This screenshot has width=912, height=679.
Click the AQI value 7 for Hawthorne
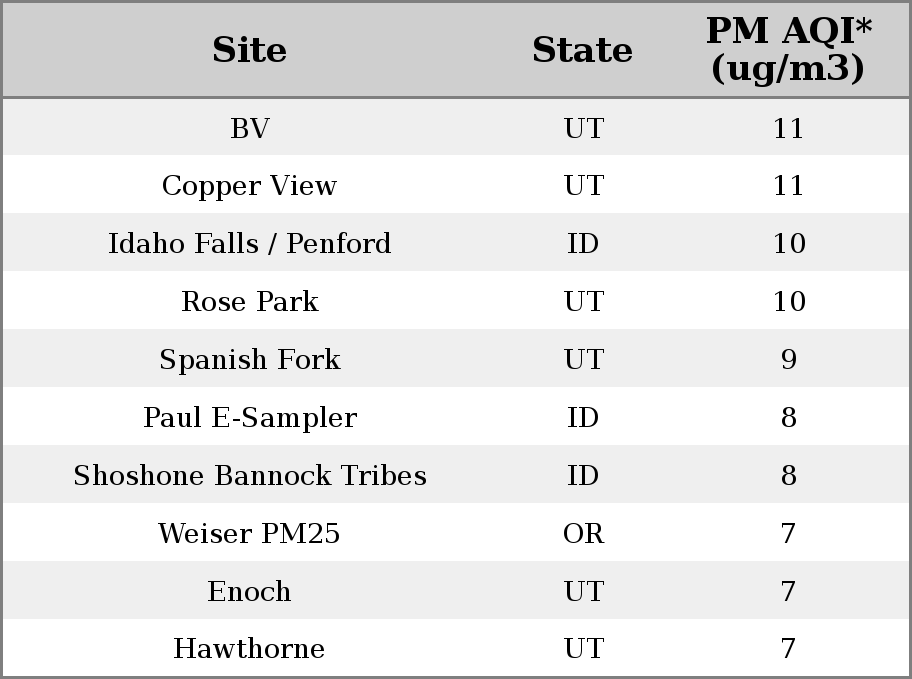(788, 648)
